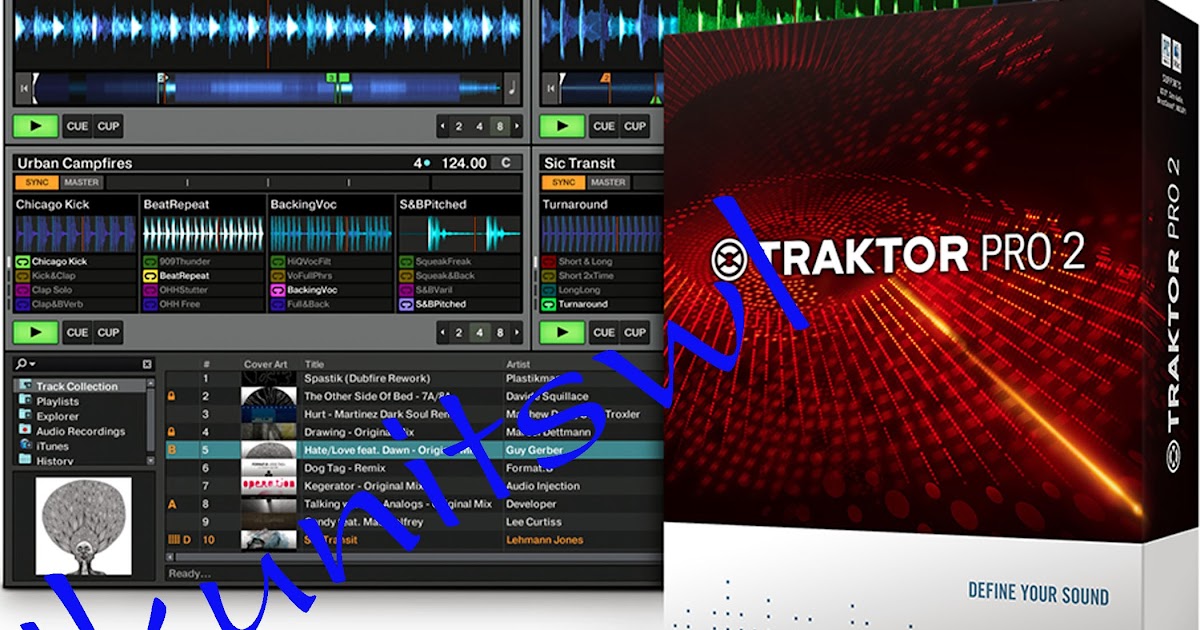Trigger the 909Thunder sample slot icon
This screenshot has width=1200, height=630.
pos(151,262)
